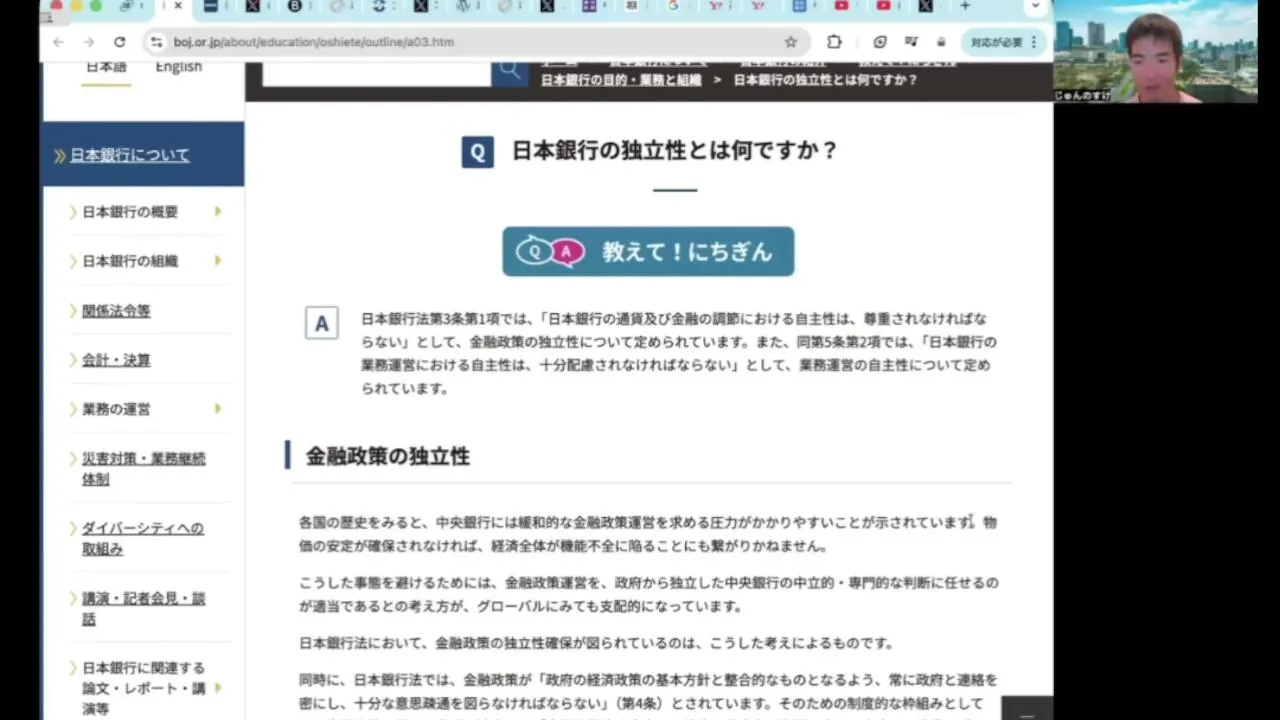Click the page-top button at bottom right

(1027, 708)
